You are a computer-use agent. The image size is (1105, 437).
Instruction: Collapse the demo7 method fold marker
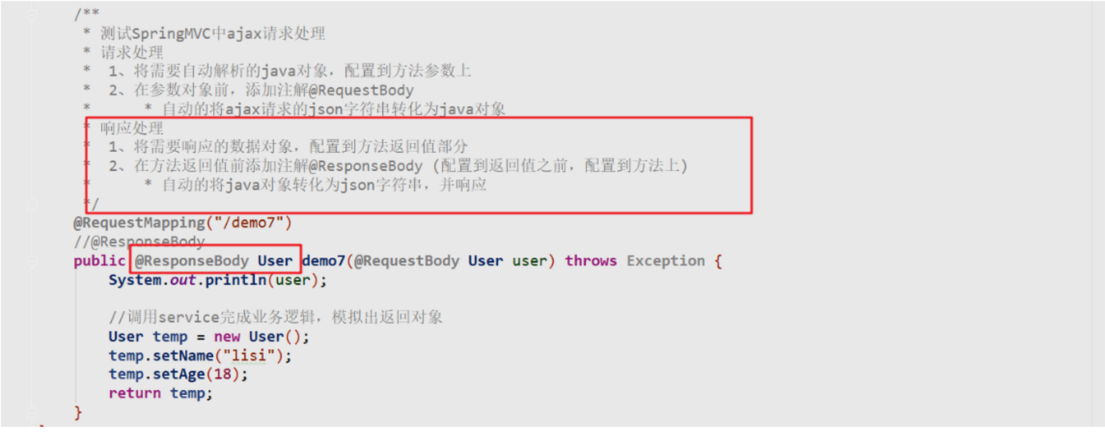(x=33, y=261)
